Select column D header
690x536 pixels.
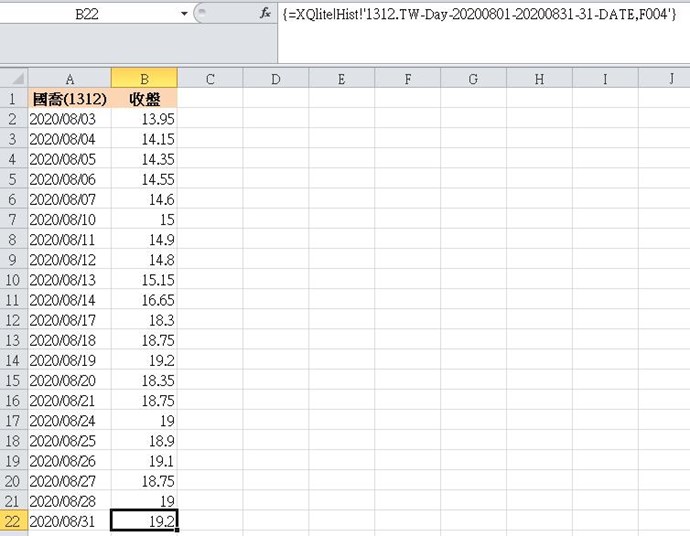click(x=275, y=78)
